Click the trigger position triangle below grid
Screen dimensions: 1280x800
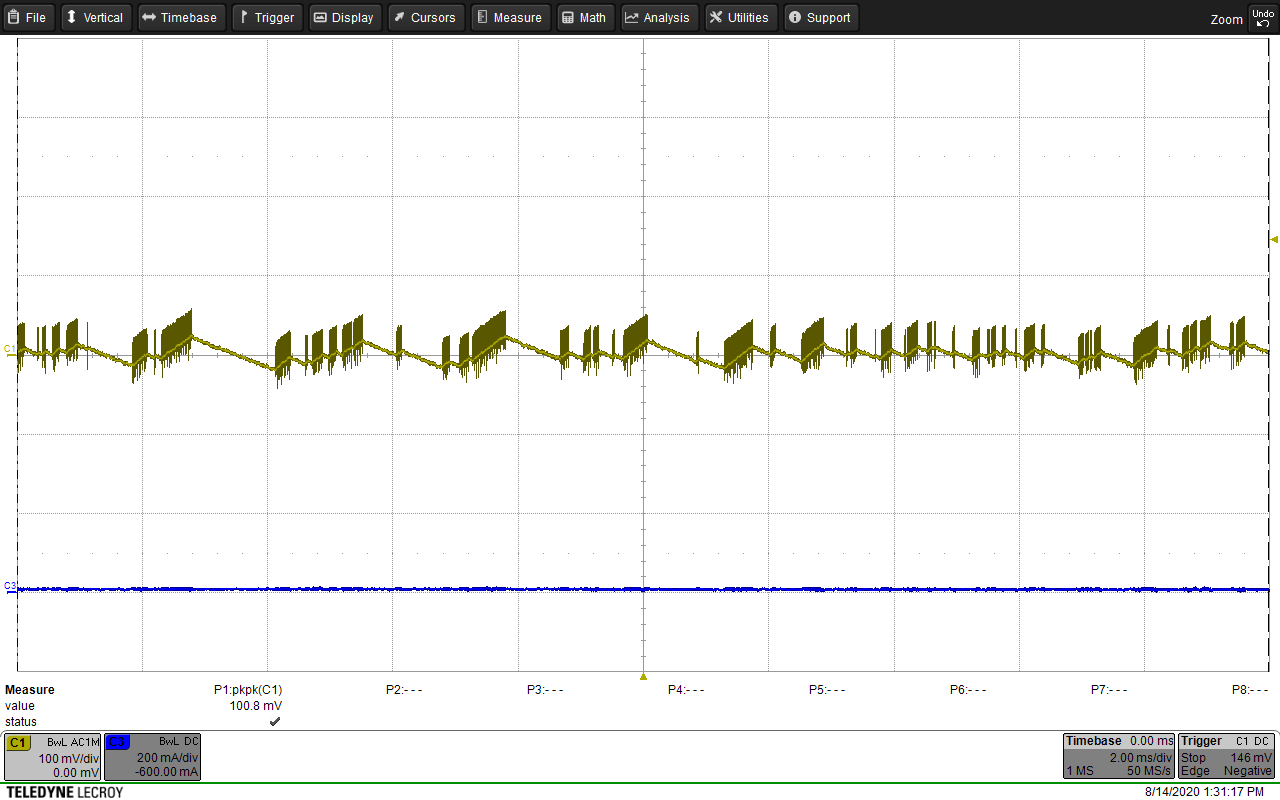coord(643,677)
